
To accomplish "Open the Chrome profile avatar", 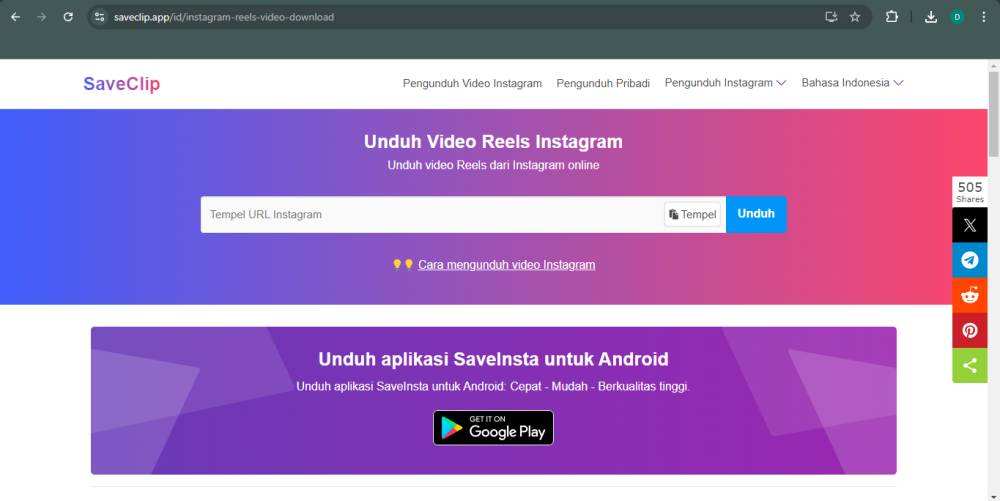I will [957, 17].
